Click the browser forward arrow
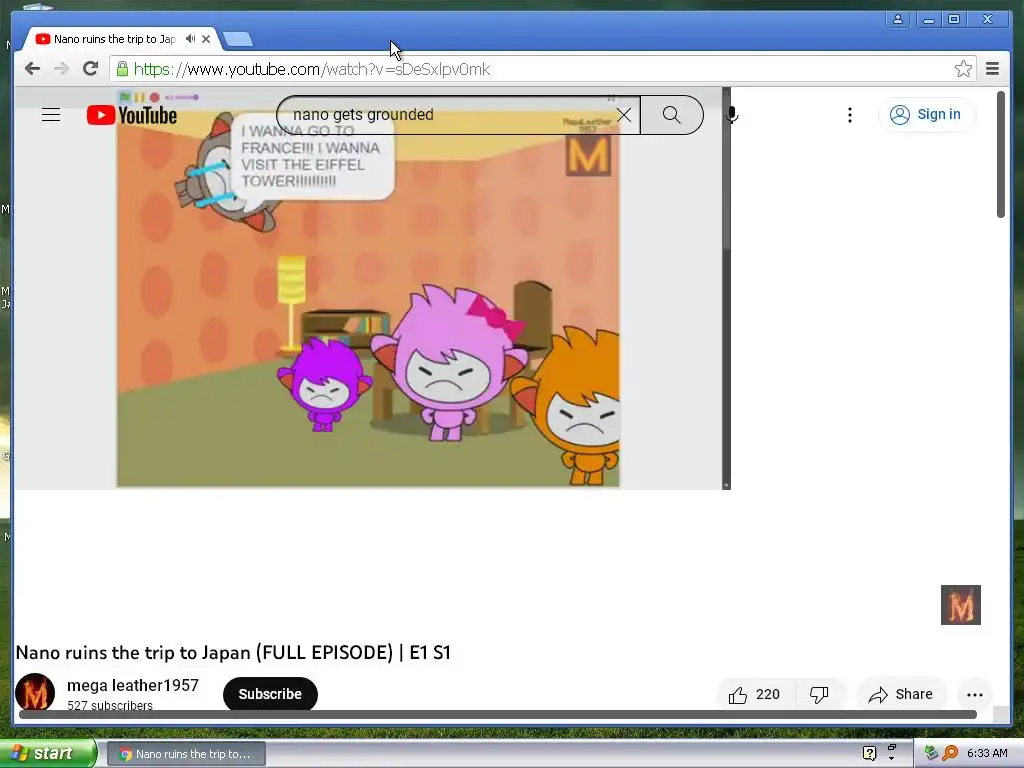Image resolution: width=1024 pixels, height=768 pixels. [x=61, y=69]
